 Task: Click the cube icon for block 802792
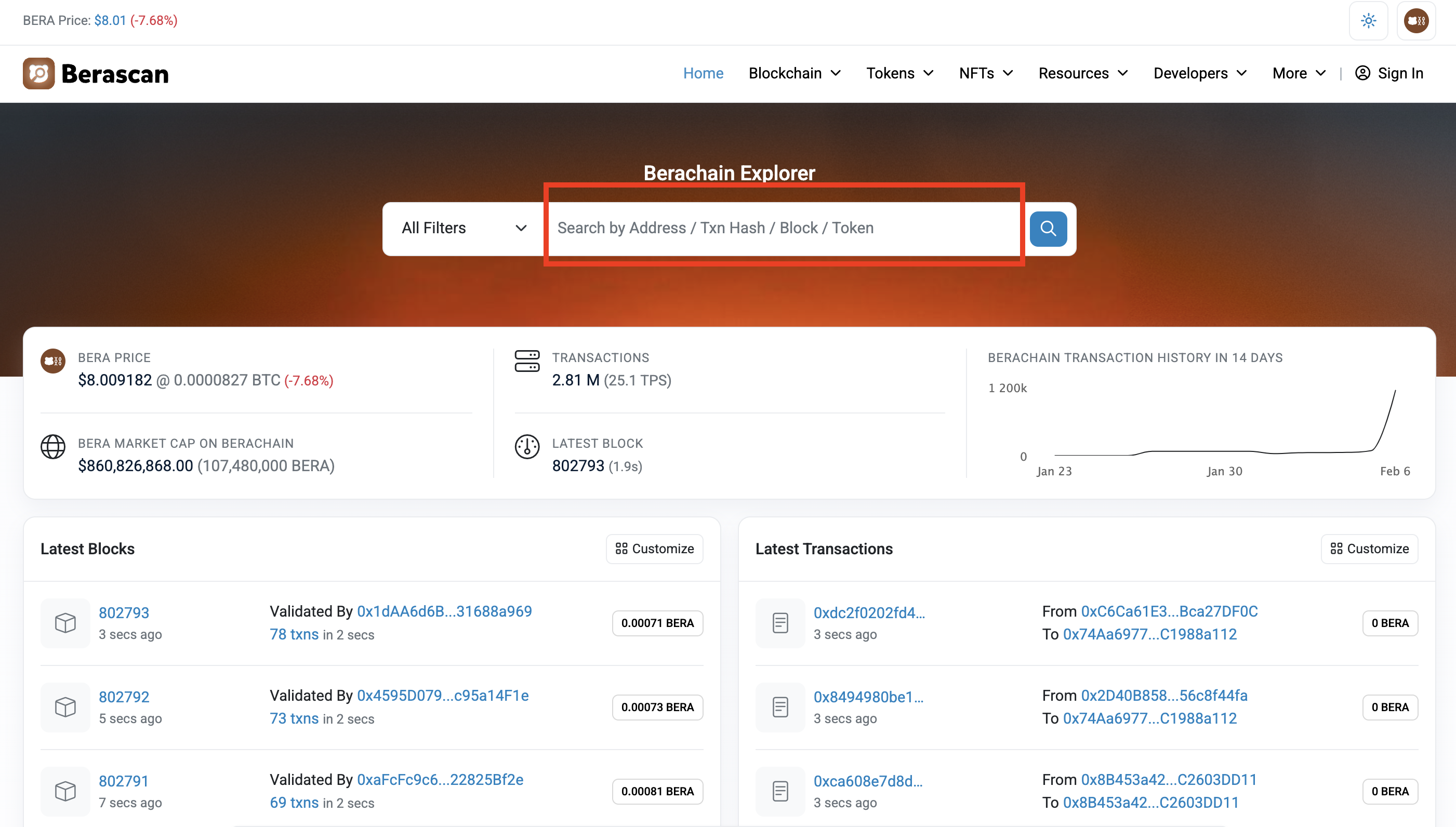(x=65, y=706)
